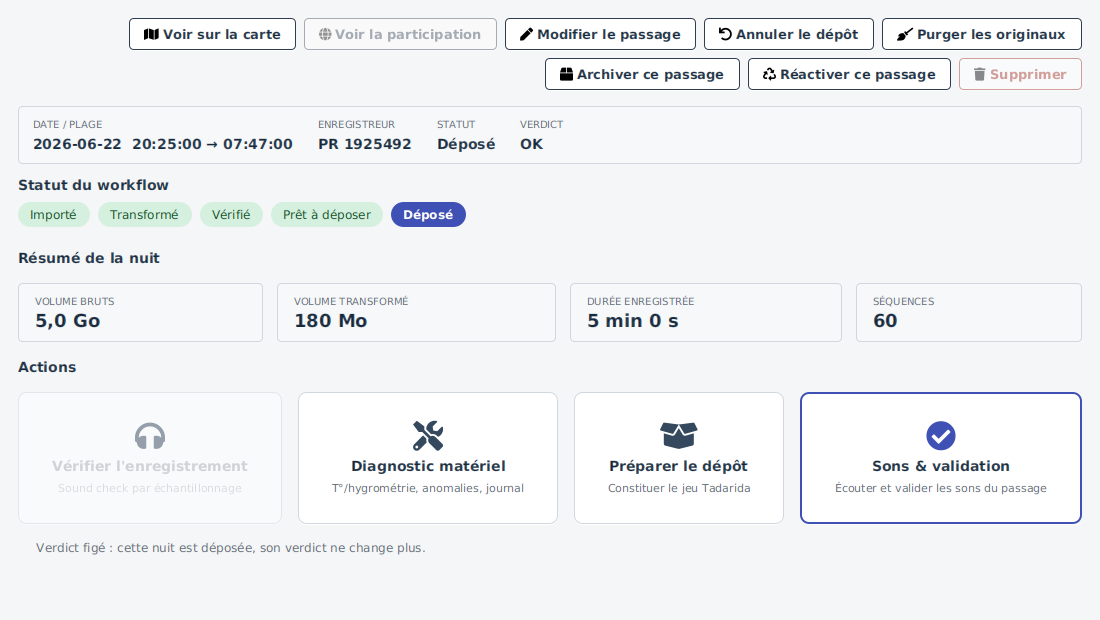Image resolution: width=1100 pixels, height=620 pixels.
Task: Select the Importé workflow step
Action: [53, 215]
